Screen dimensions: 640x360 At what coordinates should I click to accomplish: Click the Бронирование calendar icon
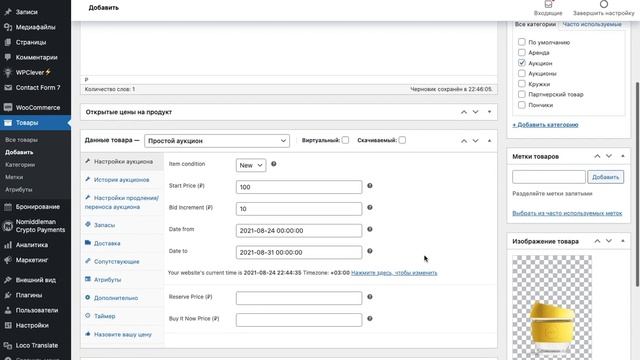(8, 207)
